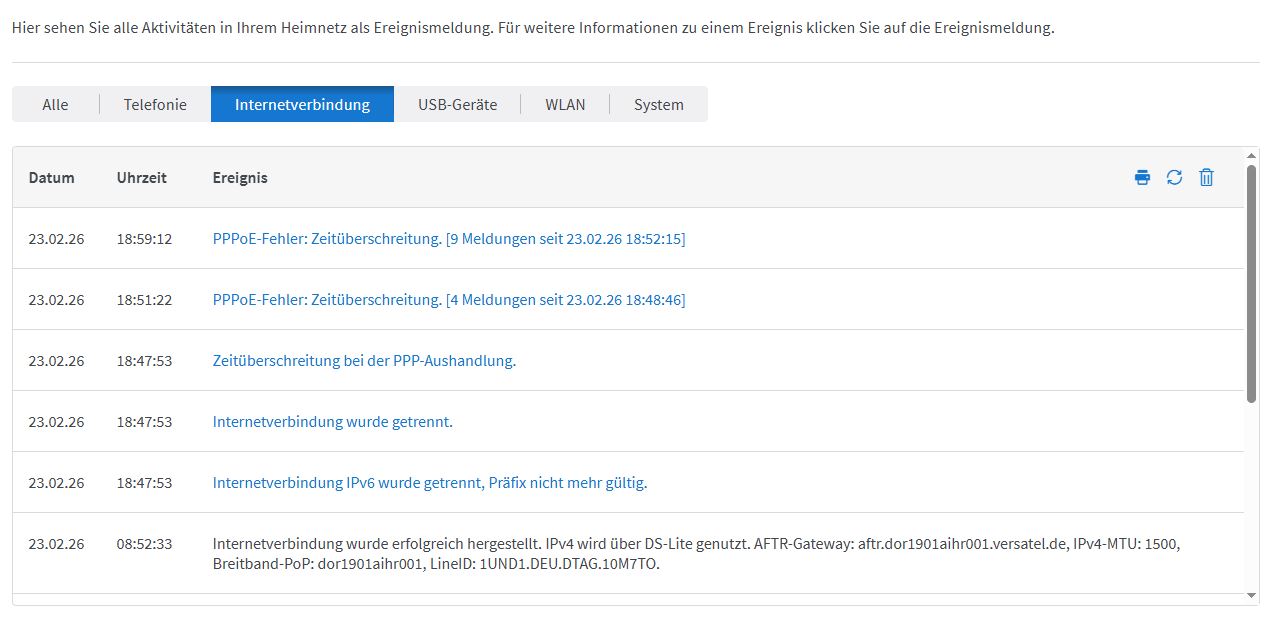This screenshot has width=1277, height=623.
Task: Click the print icon in event log header
Action: [x=1142, y=178]
